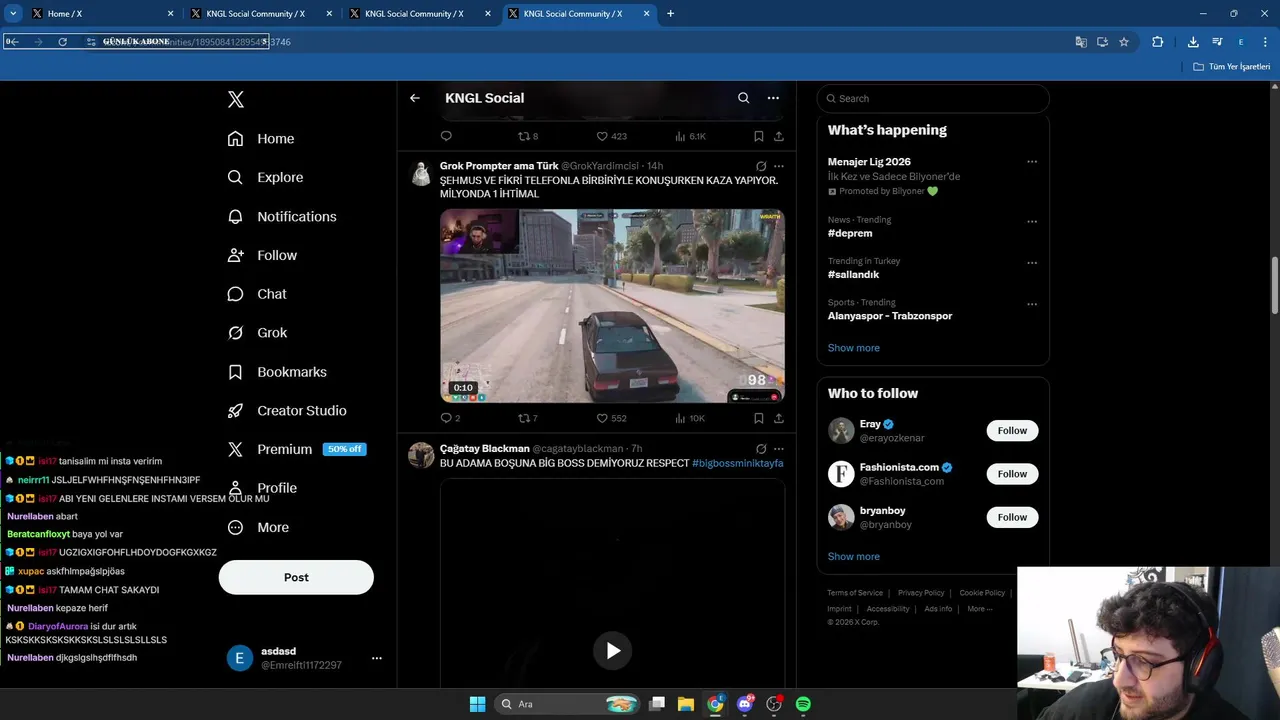1280x720 pixels.
Task: Open options for Alanyaspor - Trabzonspor trend
Action: pos(1032,304)
